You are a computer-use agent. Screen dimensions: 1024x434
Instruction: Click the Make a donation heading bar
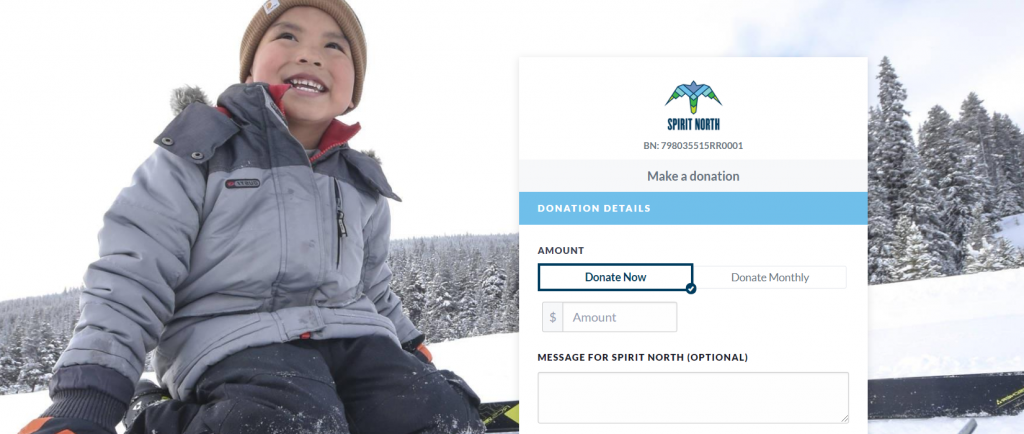click(693, 176)
